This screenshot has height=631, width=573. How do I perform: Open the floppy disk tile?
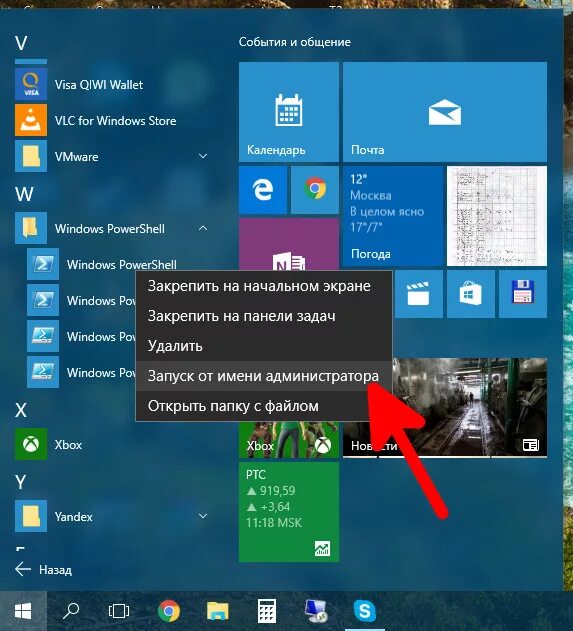523,294
